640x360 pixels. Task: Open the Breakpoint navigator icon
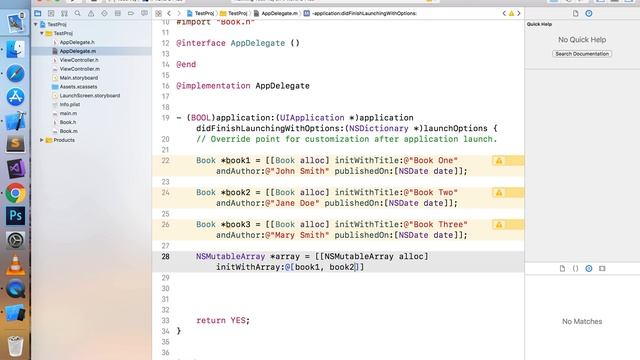click(131, 13)
